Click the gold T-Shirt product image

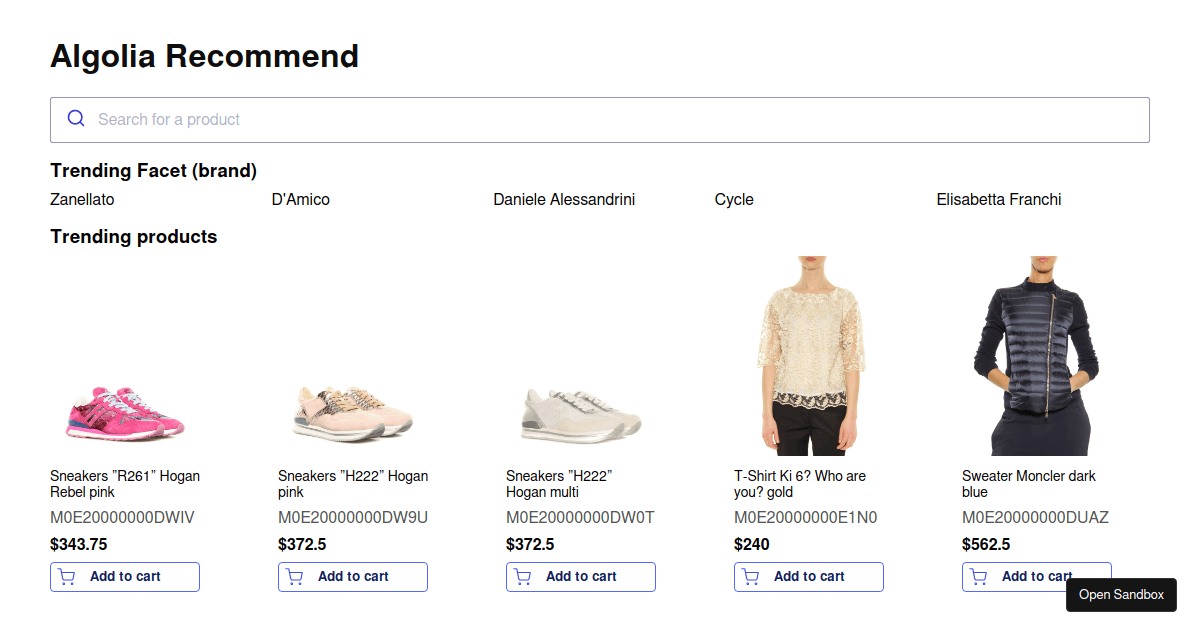(x=808, y=355)
